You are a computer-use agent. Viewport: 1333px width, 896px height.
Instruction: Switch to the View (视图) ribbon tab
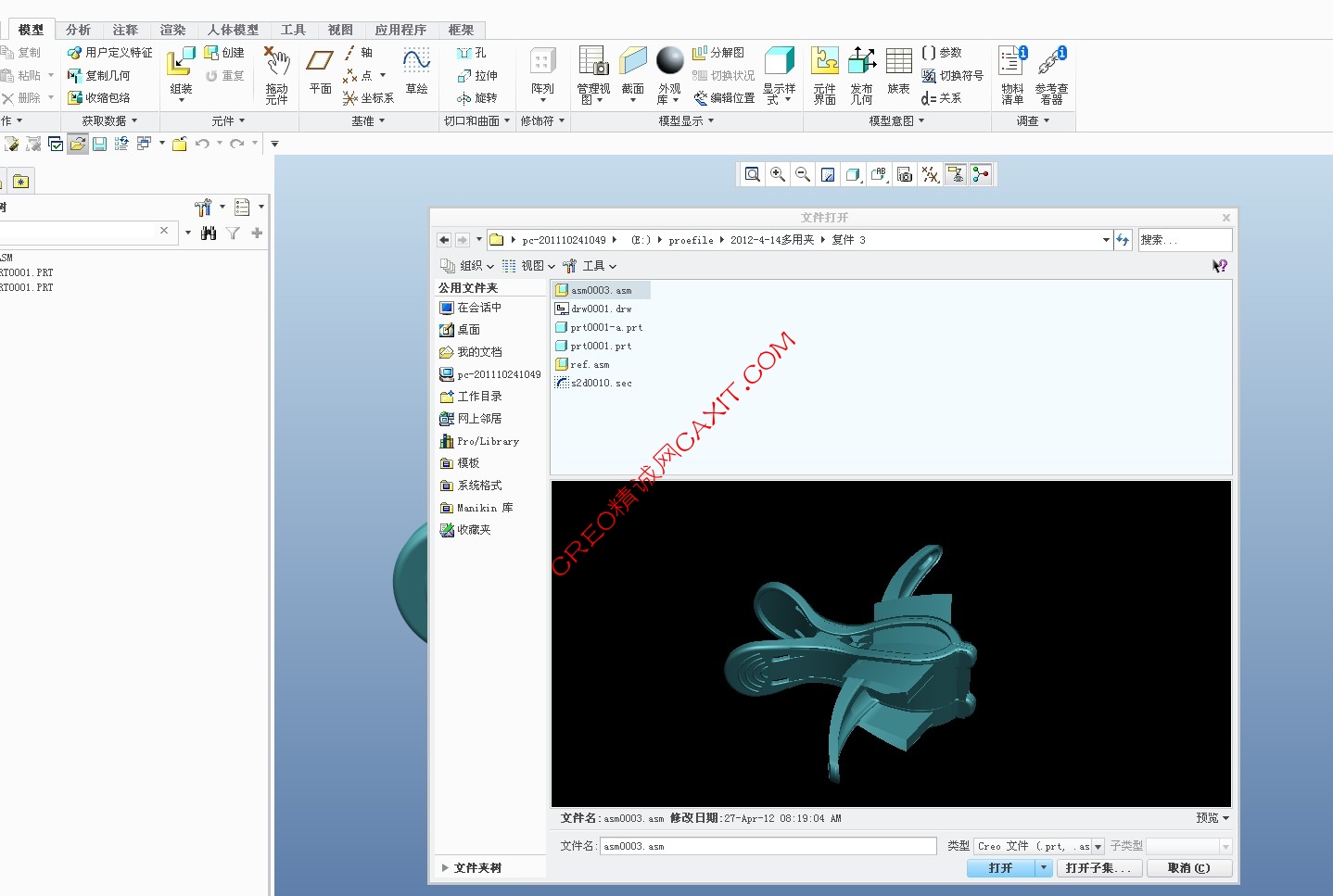coord(340,30)
